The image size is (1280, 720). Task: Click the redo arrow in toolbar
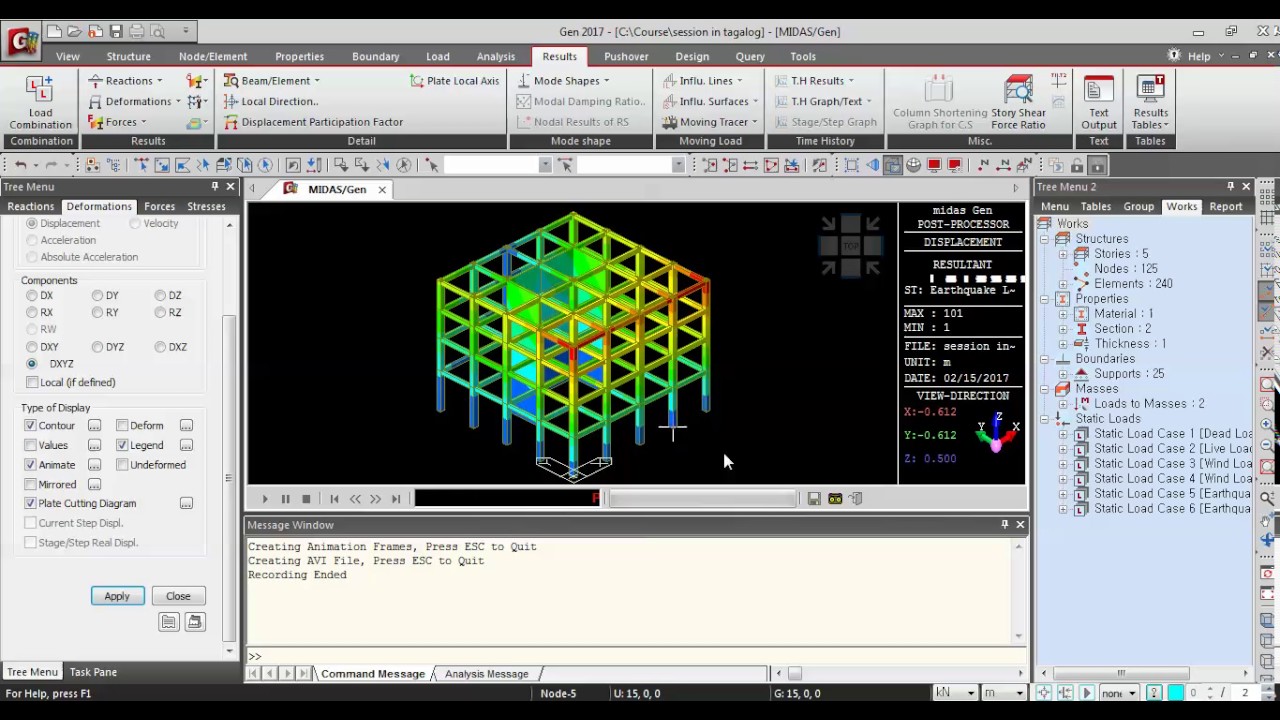coord(49,165)
